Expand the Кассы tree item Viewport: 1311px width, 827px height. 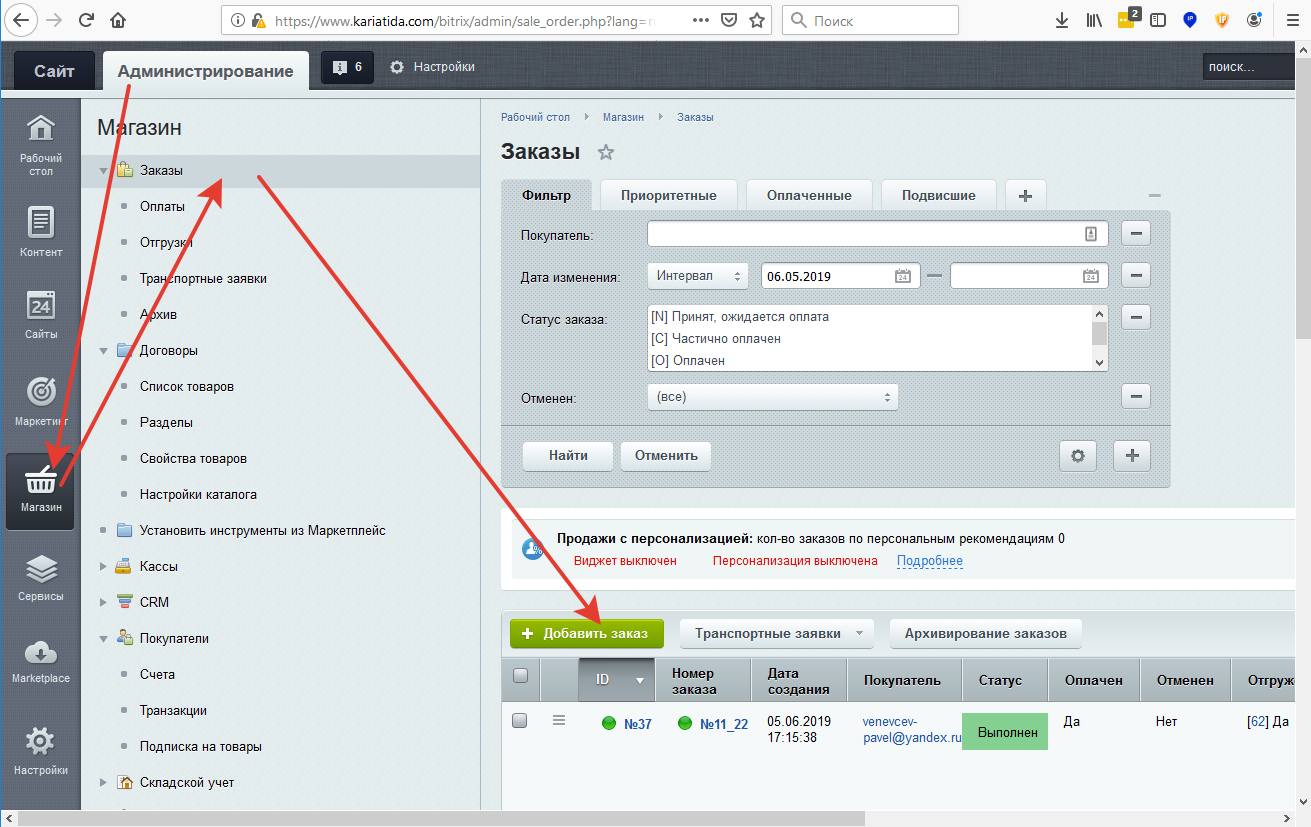click(103, 566)
